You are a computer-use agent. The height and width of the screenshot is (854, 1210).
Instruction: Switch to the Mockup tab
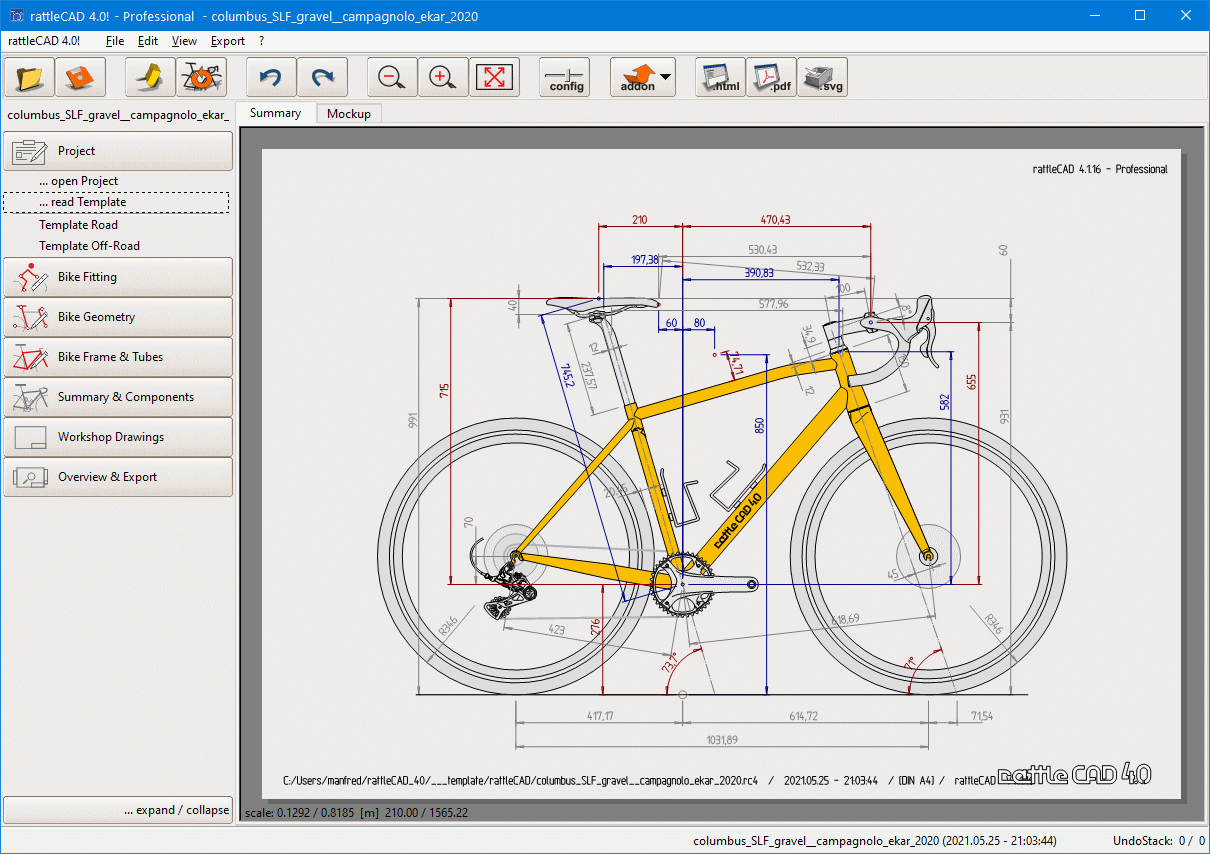point(349,114)
